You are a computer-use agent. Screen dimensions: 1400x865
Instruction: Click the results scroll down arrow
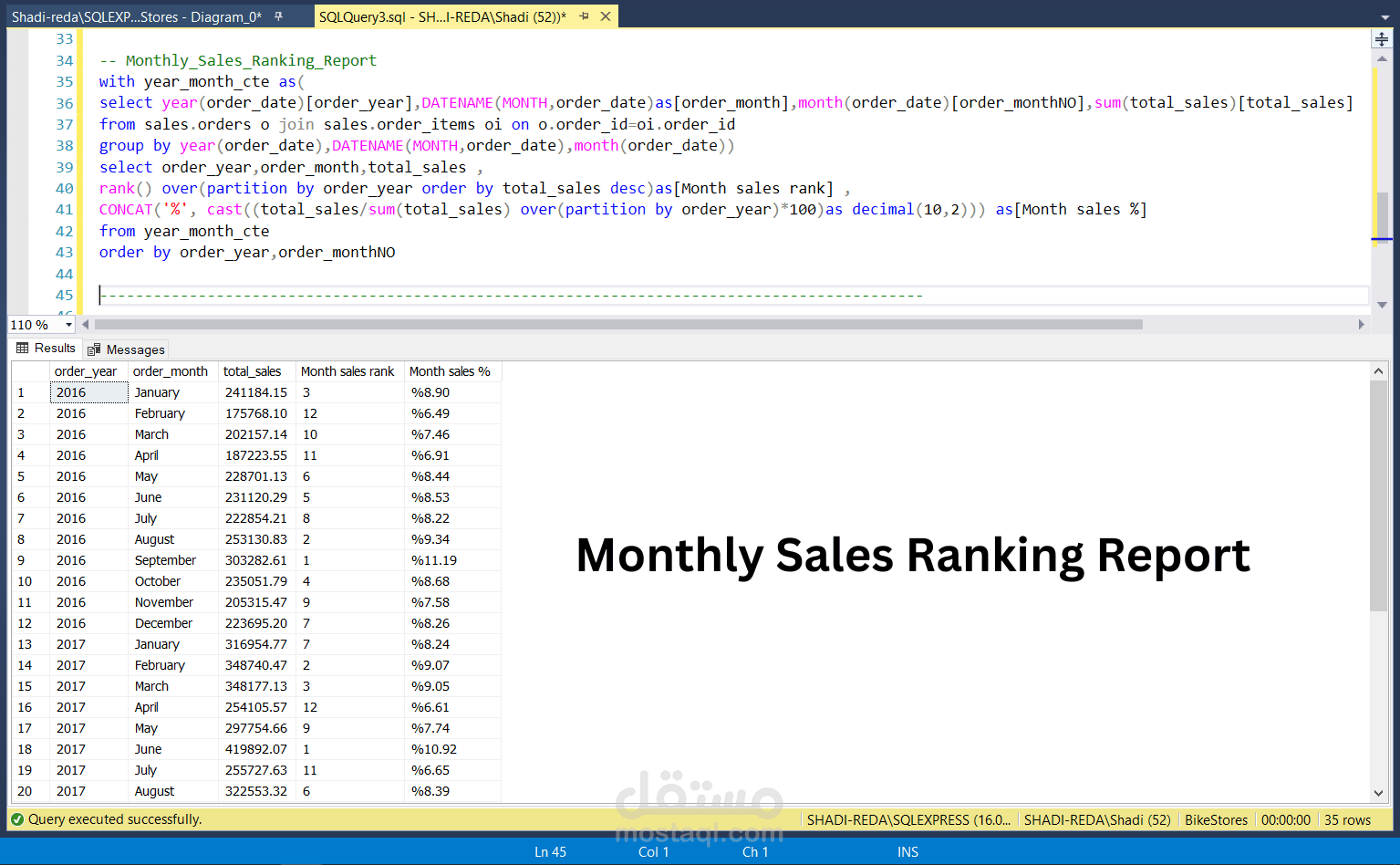(x=1378, y=794)
